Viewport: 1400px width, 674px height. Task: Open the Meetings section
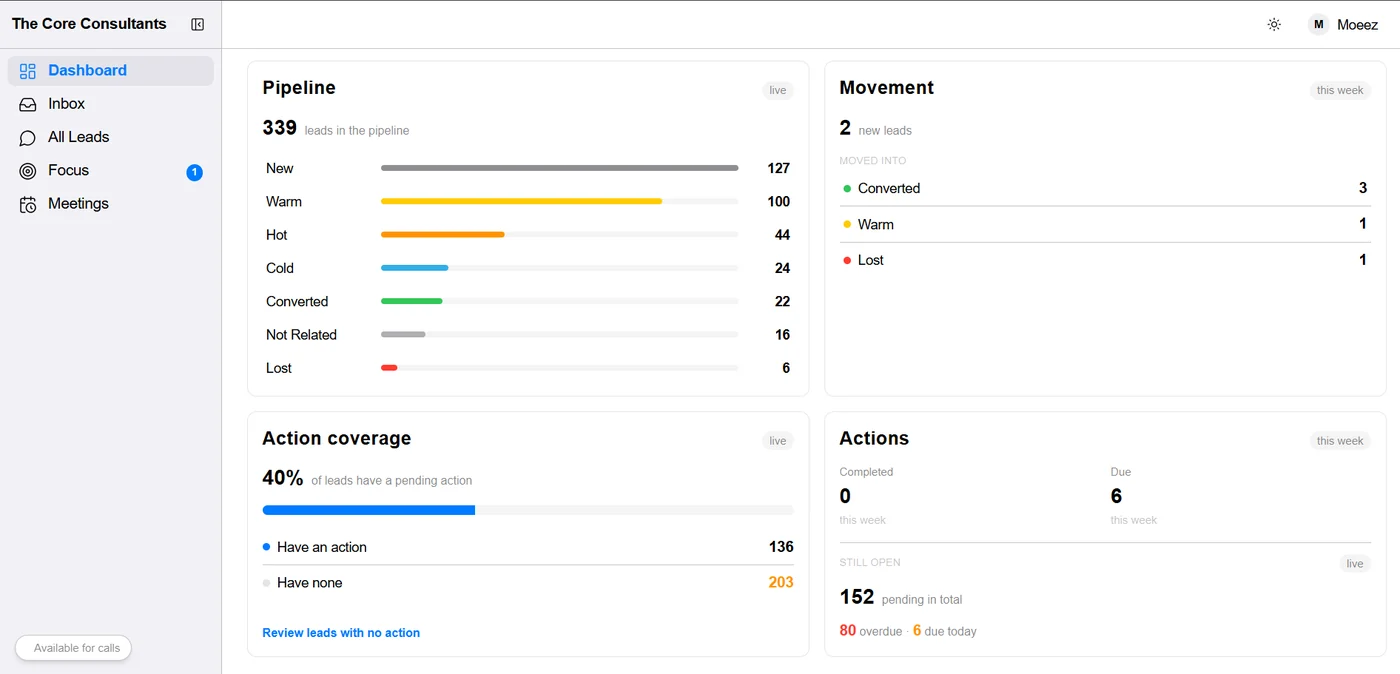(x=111, y=204)
